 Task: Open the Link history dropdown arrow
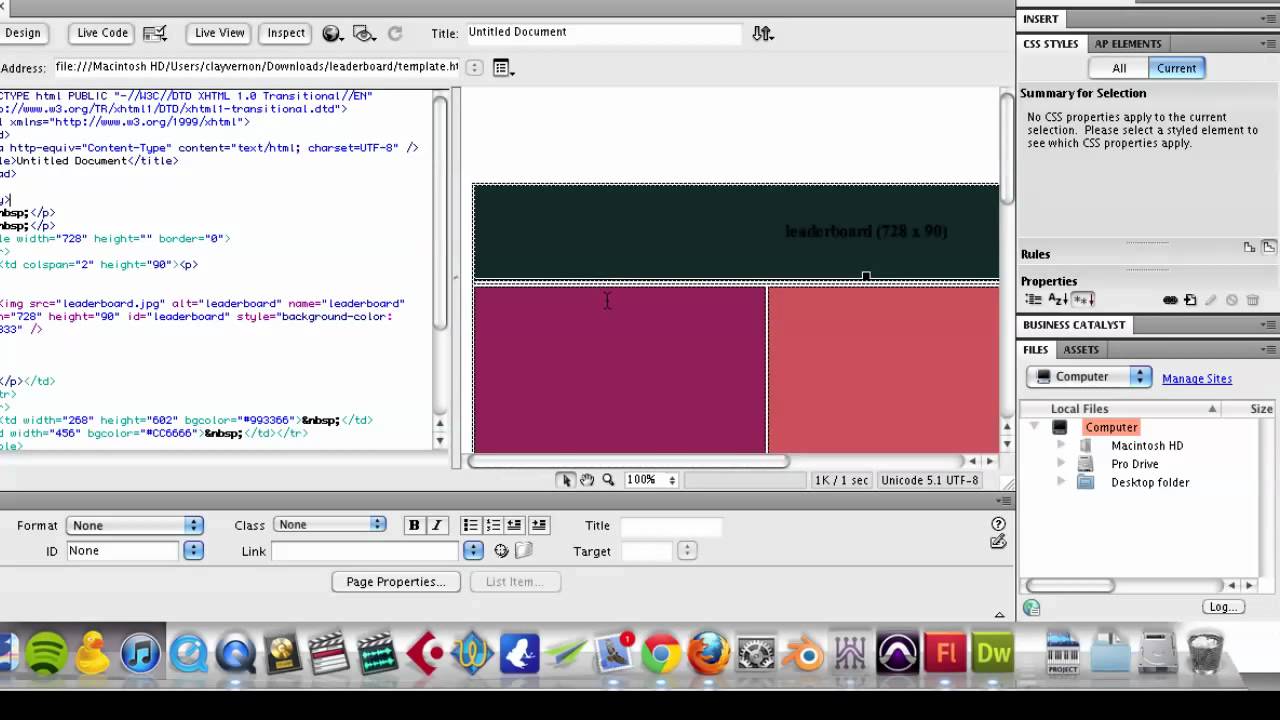[x=473, y=551]
